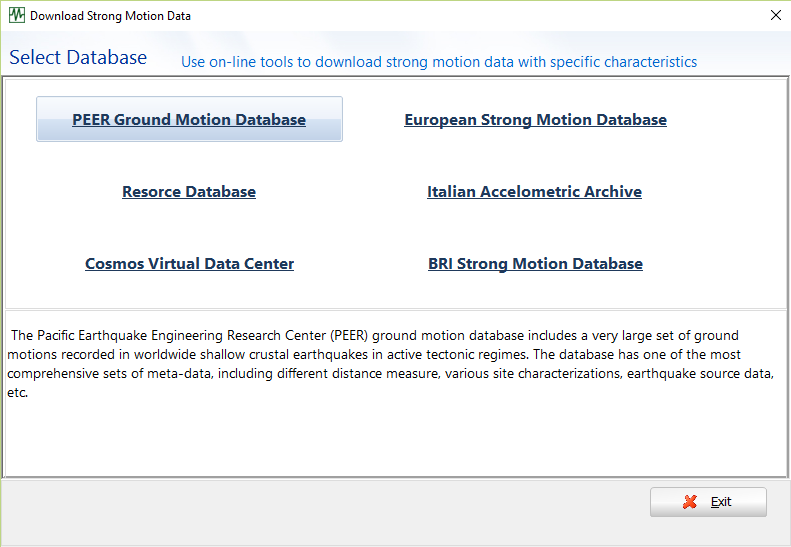Screen dimensions: 791x547
Task: Click the red X icon on Exit button
Action: point(690,502)
